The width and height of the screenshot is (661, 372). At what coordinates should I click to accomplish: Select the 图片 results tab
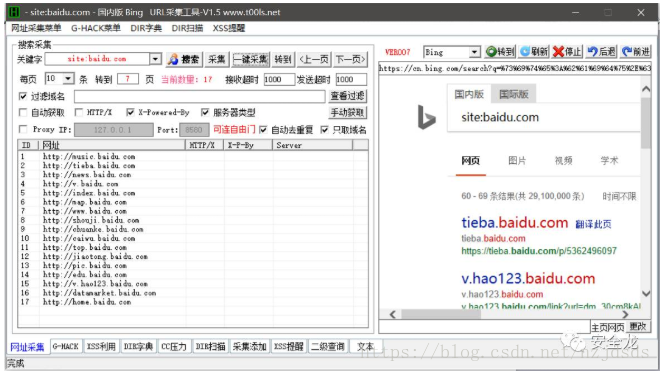click(x=517, y=161)
